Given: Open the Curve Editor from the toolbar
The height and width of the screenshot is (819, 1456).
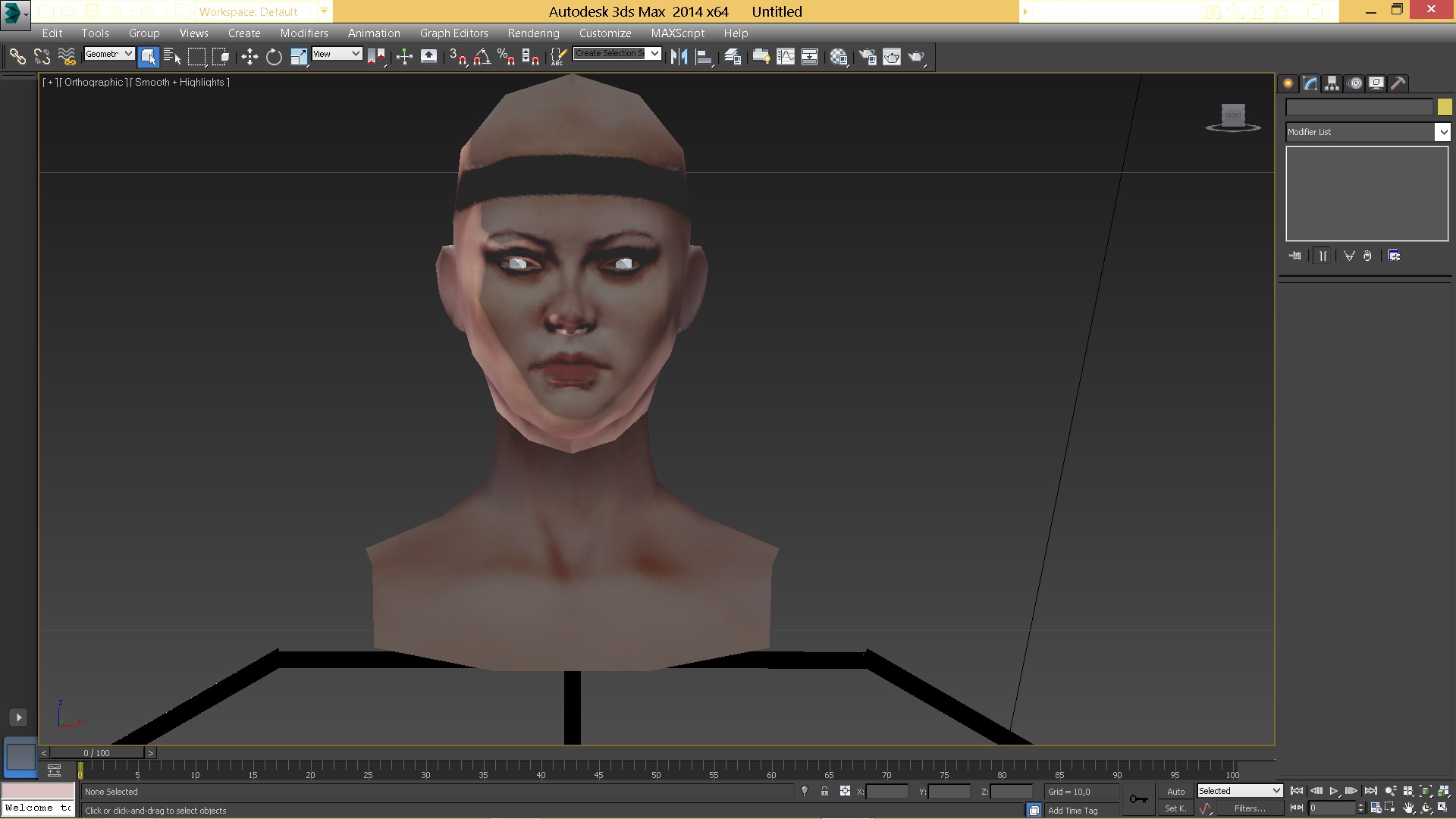Looking at the screenshot, I should 786,57.
